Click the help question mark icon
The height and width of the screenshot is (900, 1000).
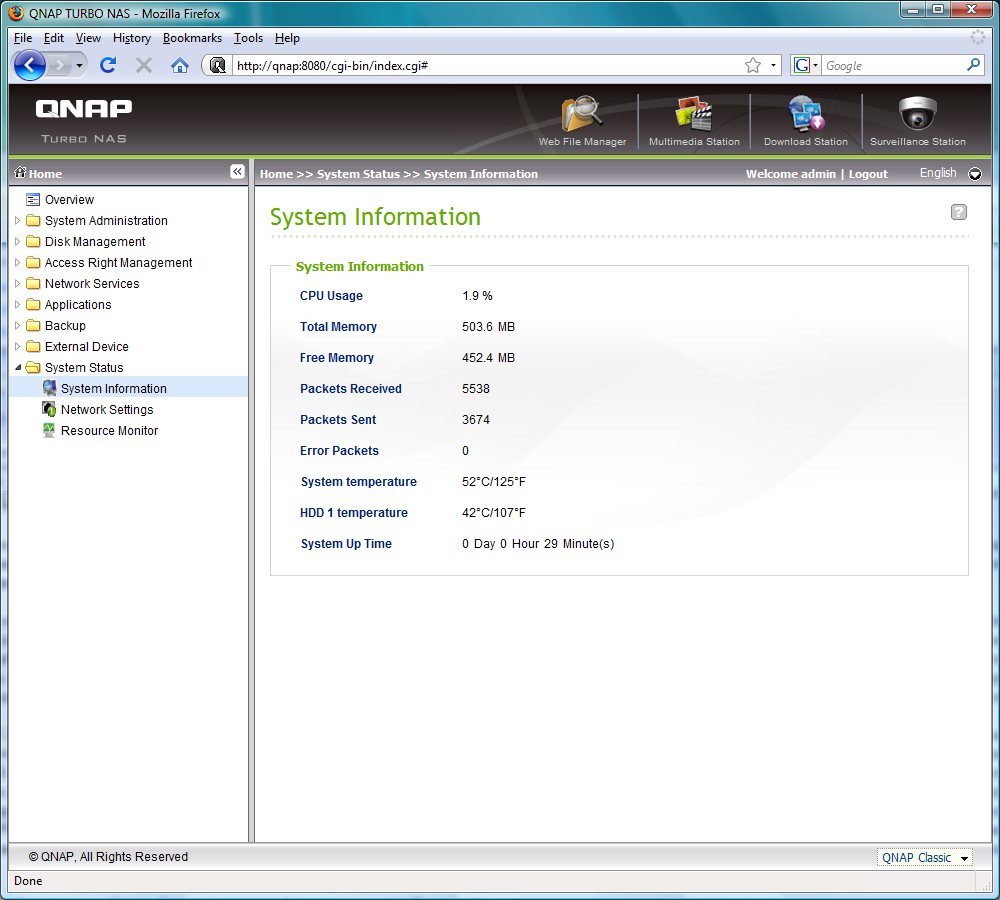[959, 212]
